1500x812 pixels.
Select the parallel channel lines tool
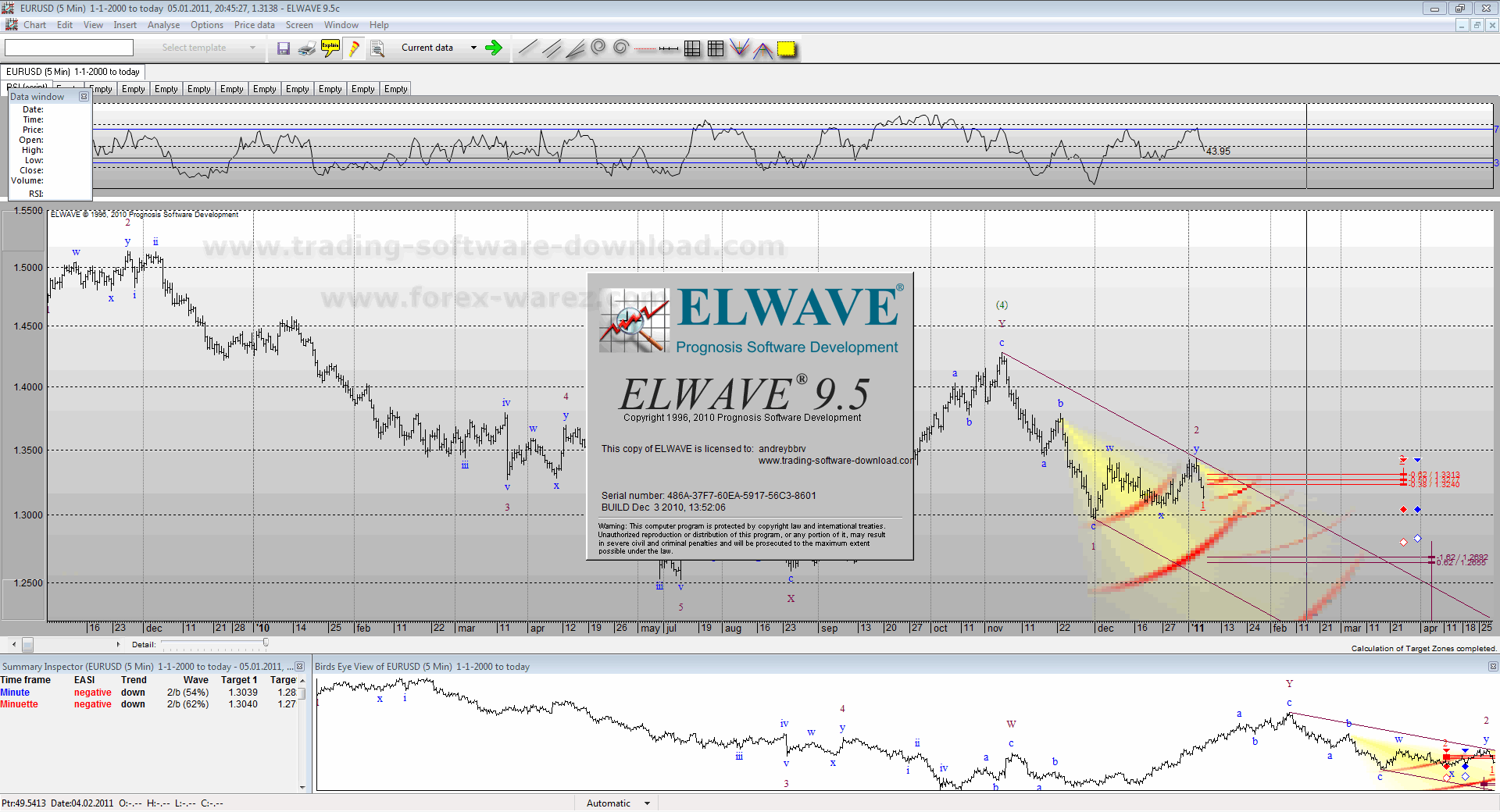552,48
